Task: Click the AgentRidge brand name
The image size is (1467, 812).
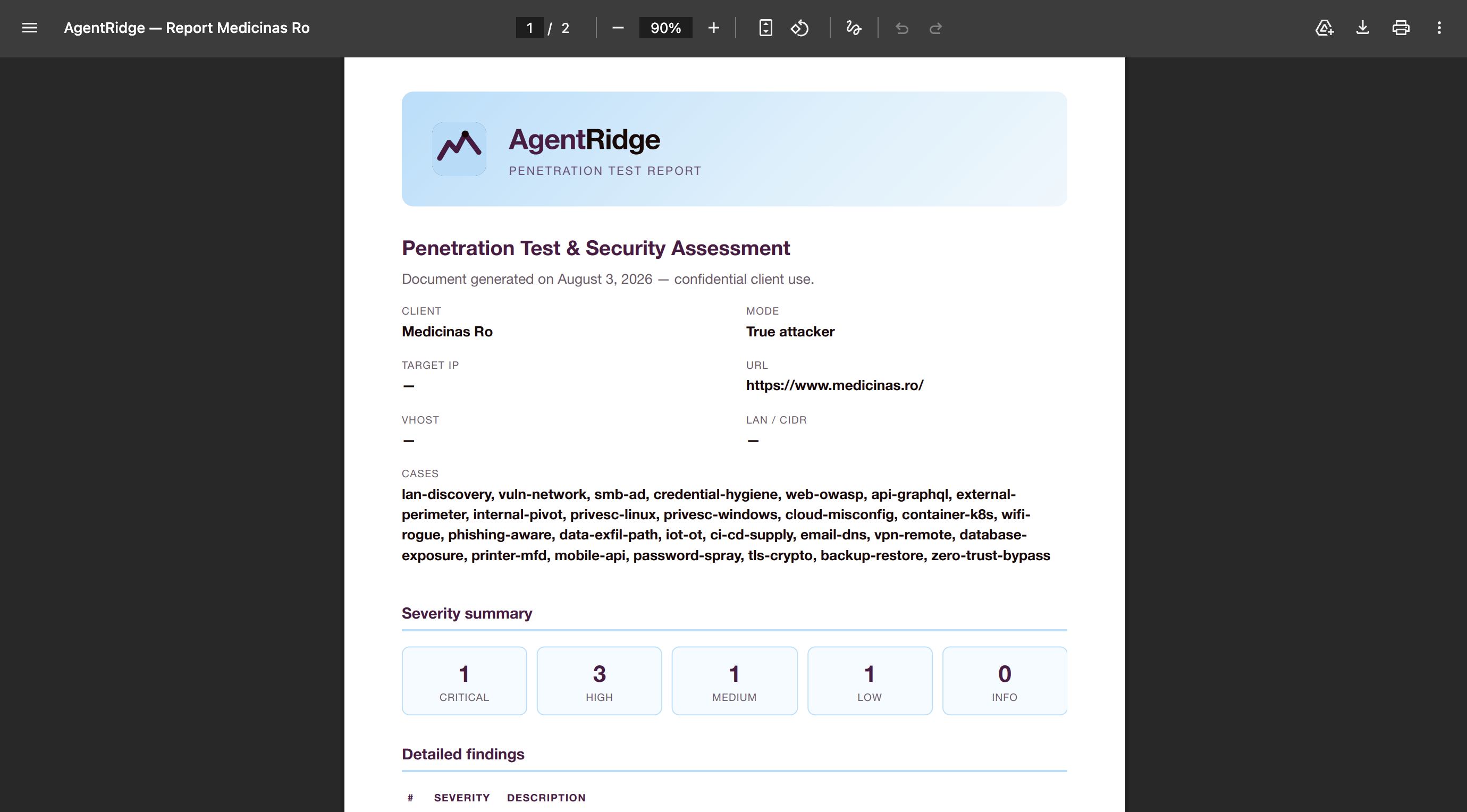Action: coord(584,140)
